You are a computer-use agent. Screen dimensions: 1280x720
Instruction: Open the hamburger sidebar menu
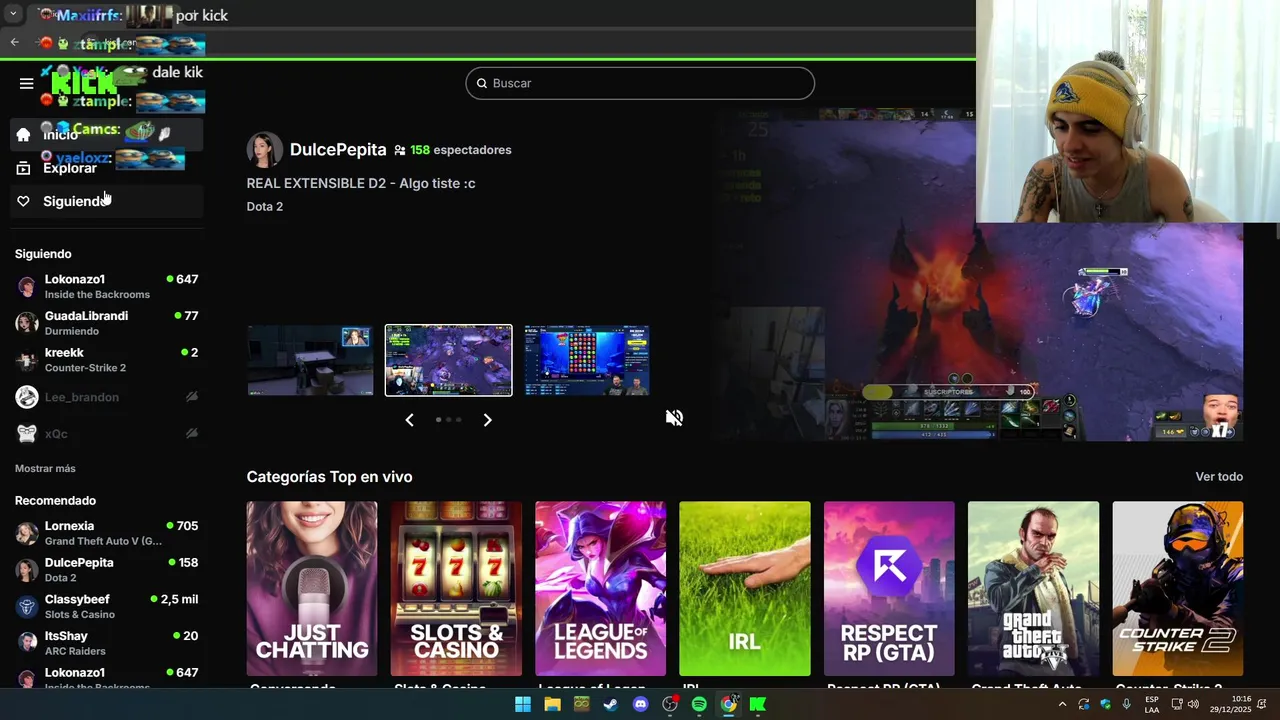(27, 83)
